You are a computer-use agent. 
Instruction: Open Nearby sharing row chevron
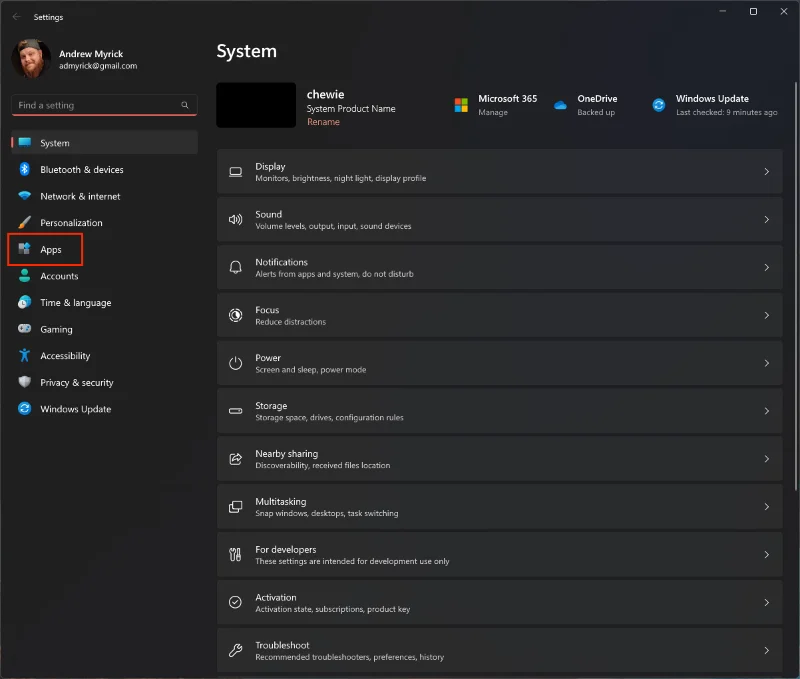click(766, 459)
